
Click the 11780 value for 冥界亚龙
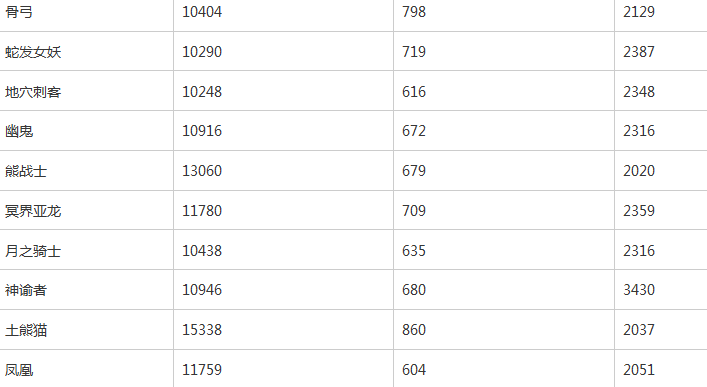[202, 211]
